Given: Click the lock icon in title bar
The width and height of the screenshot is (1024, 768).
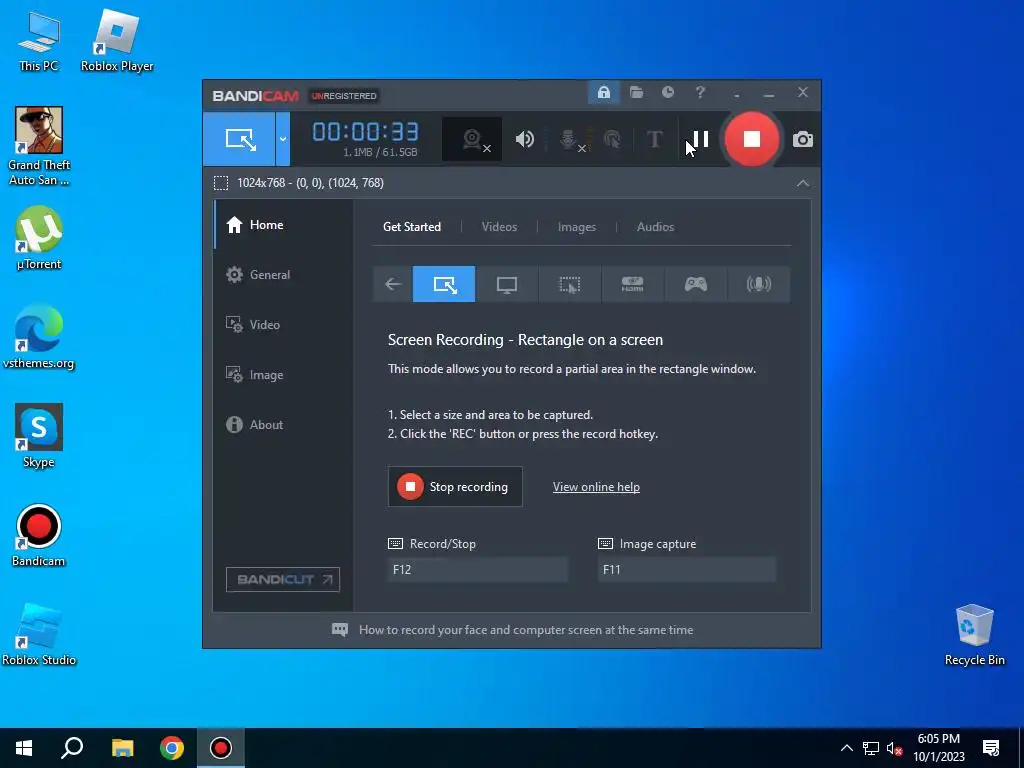Looking at the screenshot, I should tap(603, 93).
